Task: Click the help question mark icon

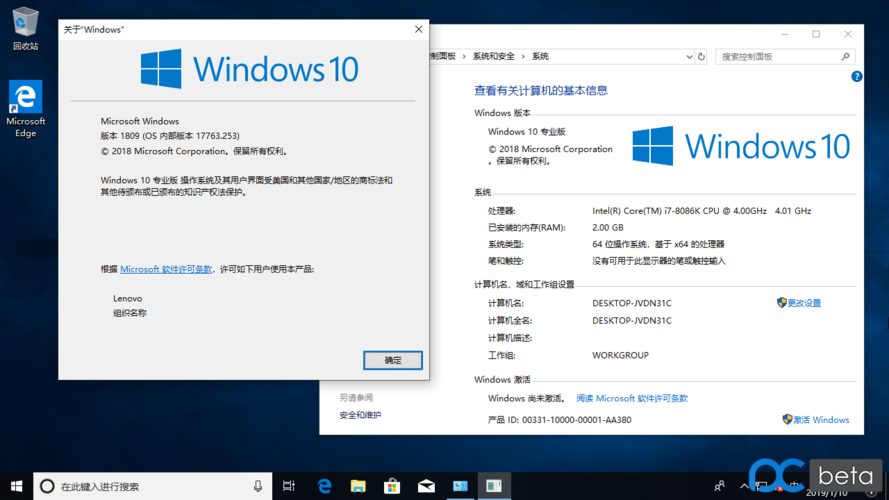Action: click(857, 77)
